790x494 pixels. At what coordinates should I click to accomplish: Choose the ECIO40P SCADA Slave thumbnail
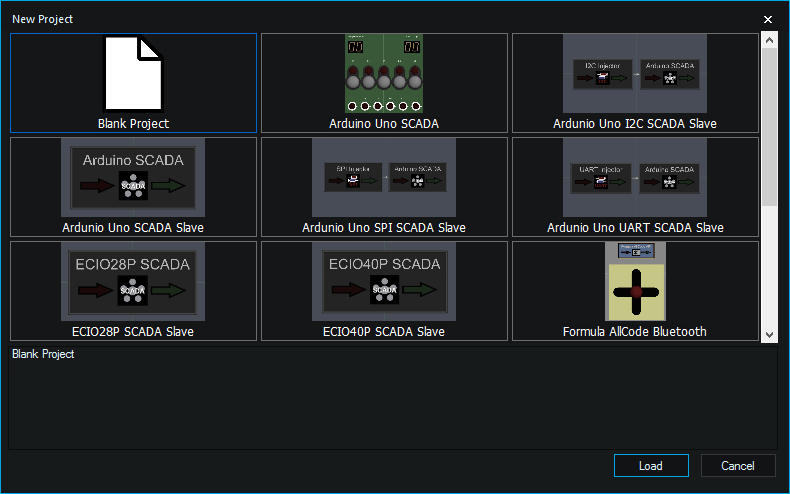click(384, 281)
